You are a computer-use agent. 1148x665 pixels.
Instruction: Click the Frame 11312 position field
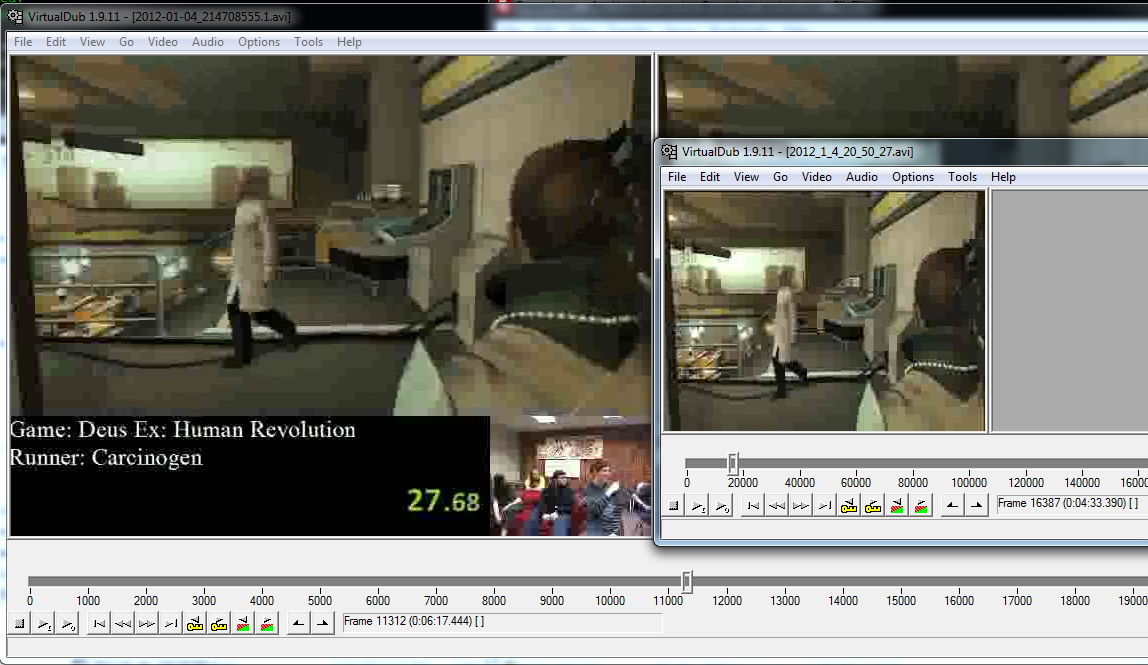coord(502,622)
